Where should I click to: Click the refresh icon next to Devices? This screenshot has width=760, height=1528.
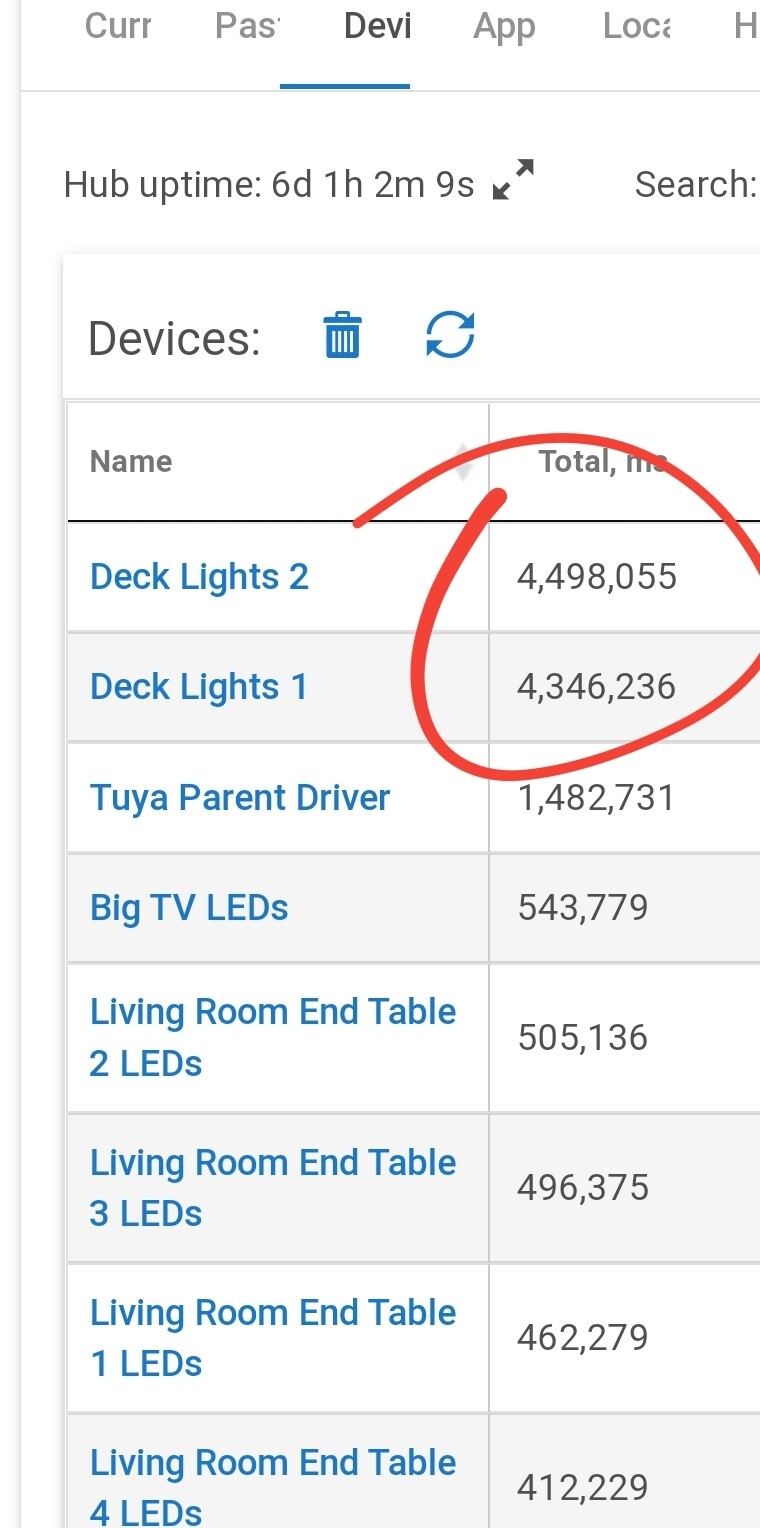(x=450, y=334)
